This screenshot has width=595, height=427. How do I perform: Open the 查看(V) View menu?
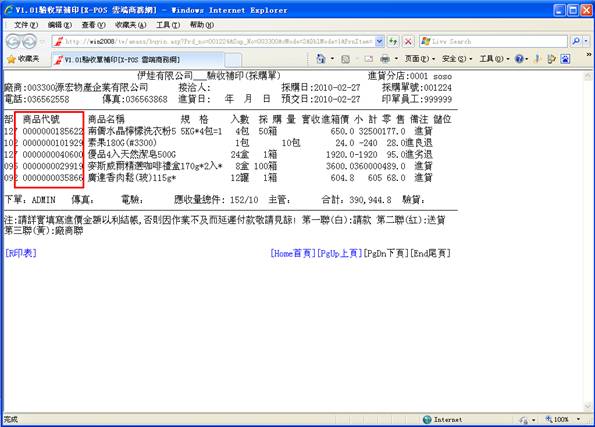93,25
